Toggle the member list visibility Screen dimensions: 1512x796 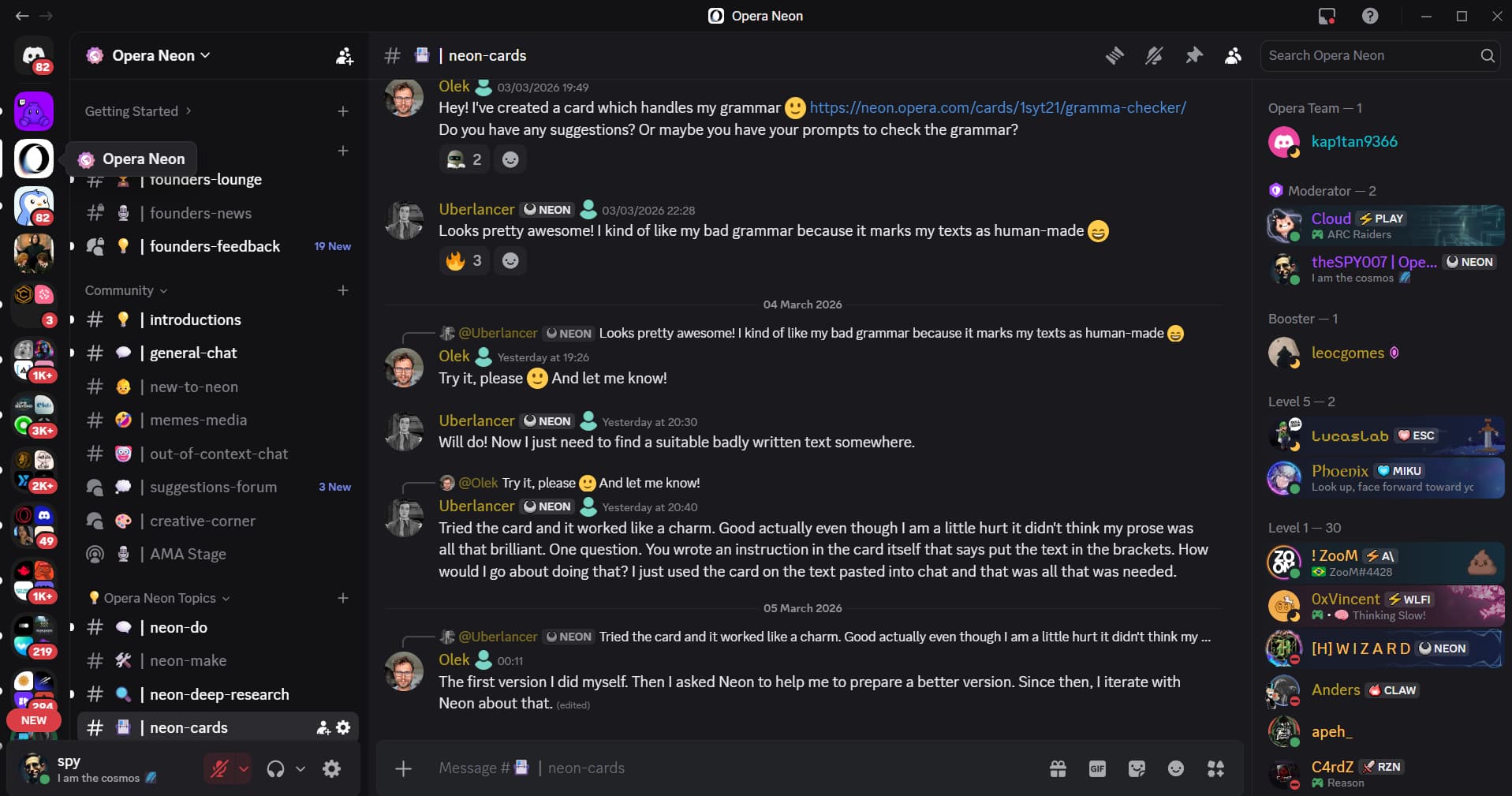[x=1233, y=55]
